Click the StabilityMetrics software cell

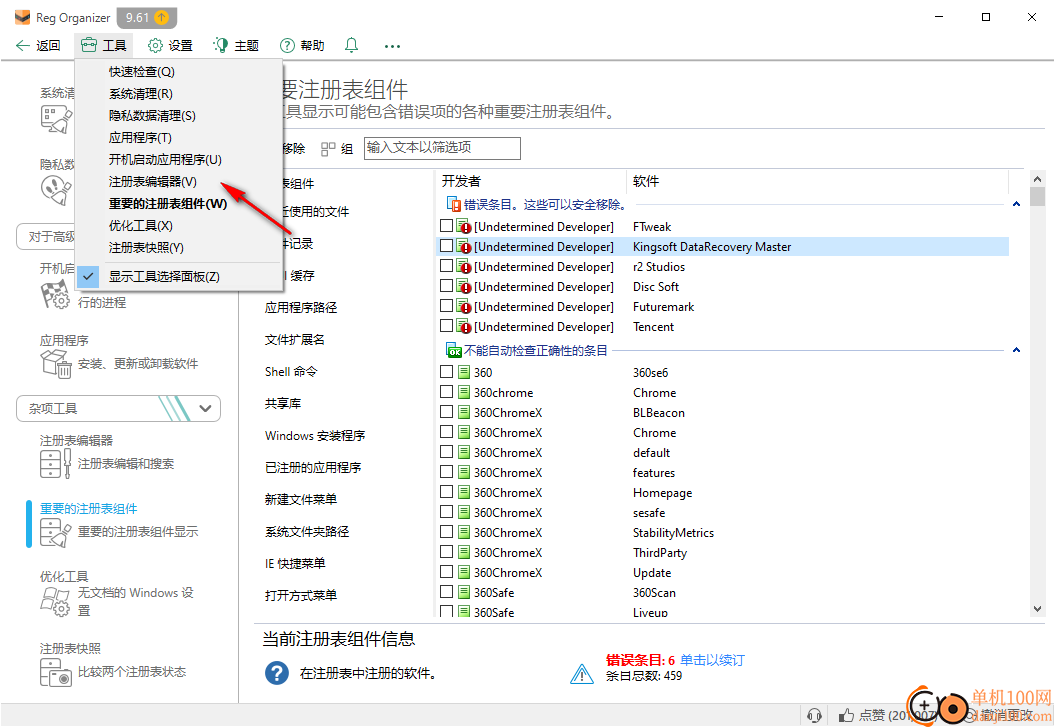pyautogui.click(x=674, y=533)
